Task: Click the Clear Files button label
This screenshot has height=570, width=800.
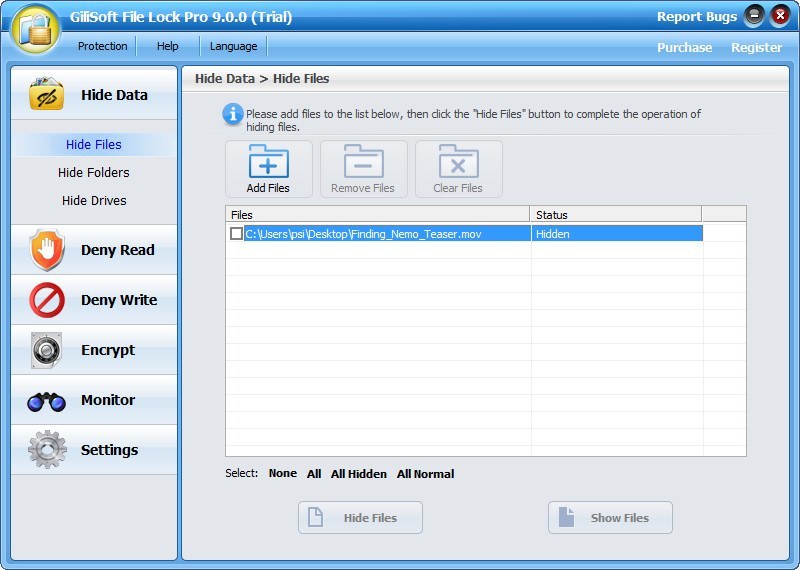Action: [x=458, y=188]
